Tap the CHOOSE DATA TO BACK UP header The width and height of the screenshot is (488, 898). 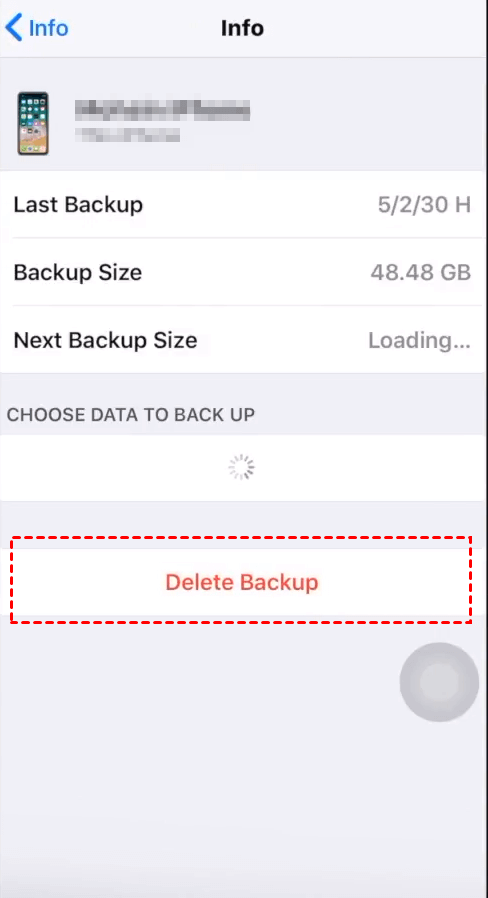click(x=131, y=414)
